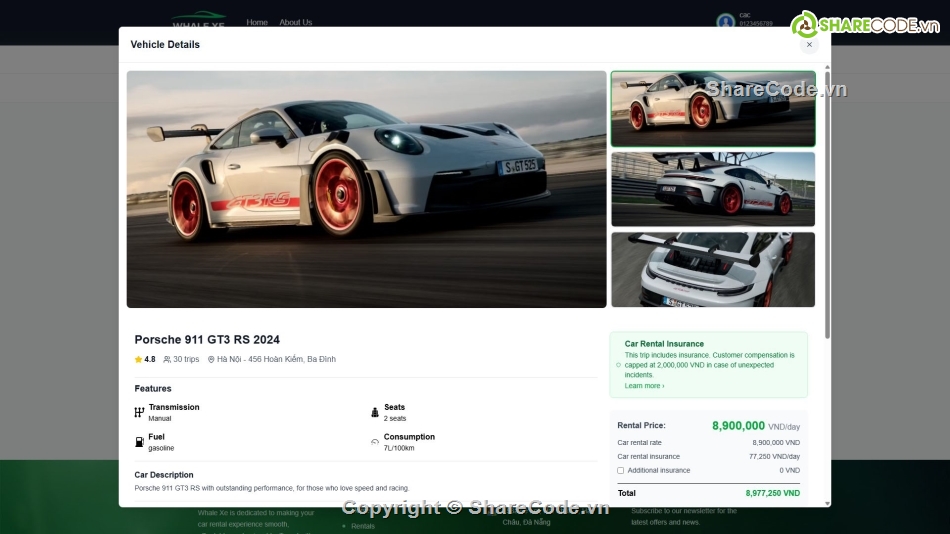Close the Vehicle Details dialog
The image size is (950, 534).
pyautogui.click(x=809, y=44)
